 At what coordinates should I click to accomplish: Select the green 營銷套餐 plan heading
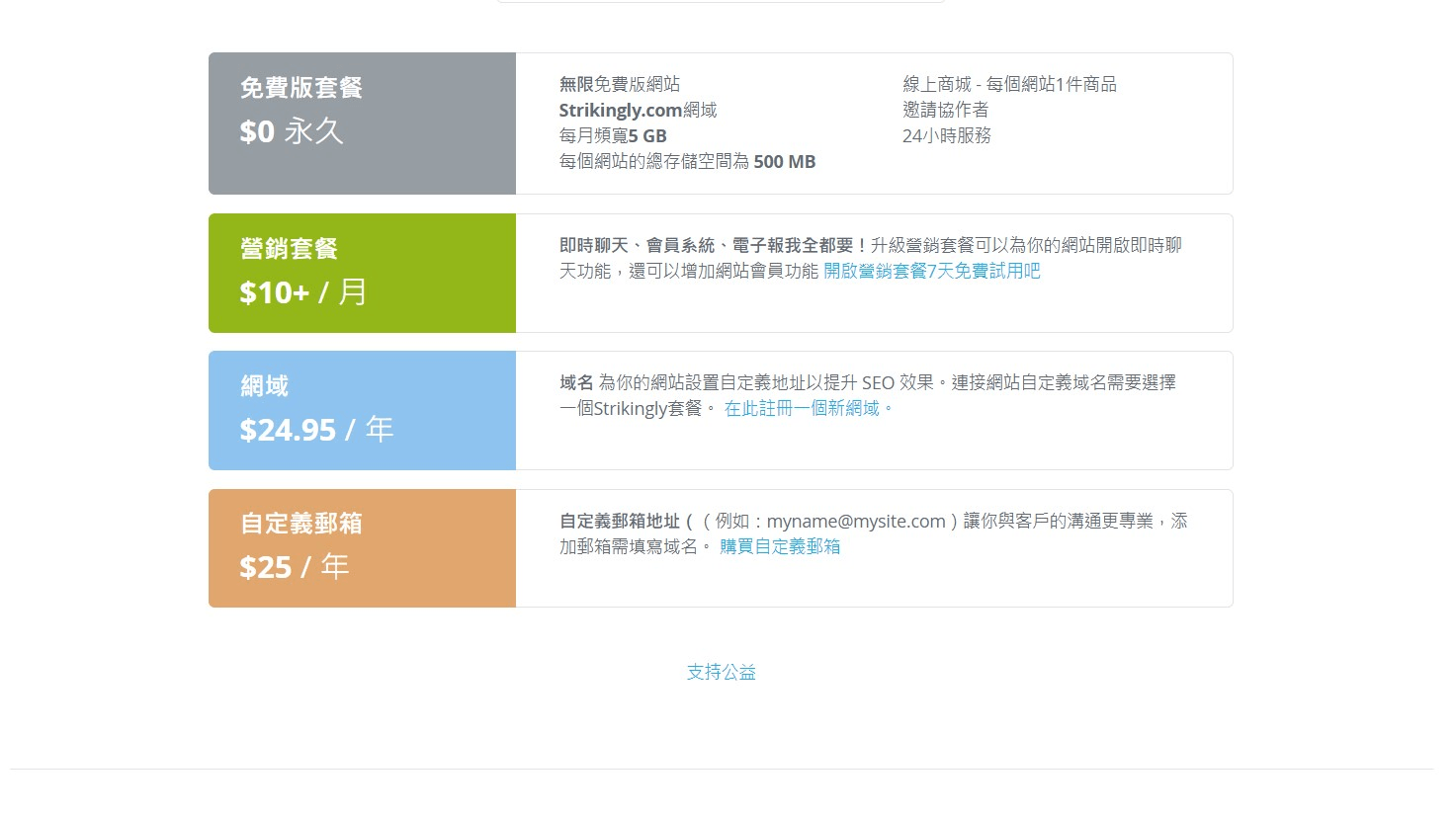pos(289,249)
